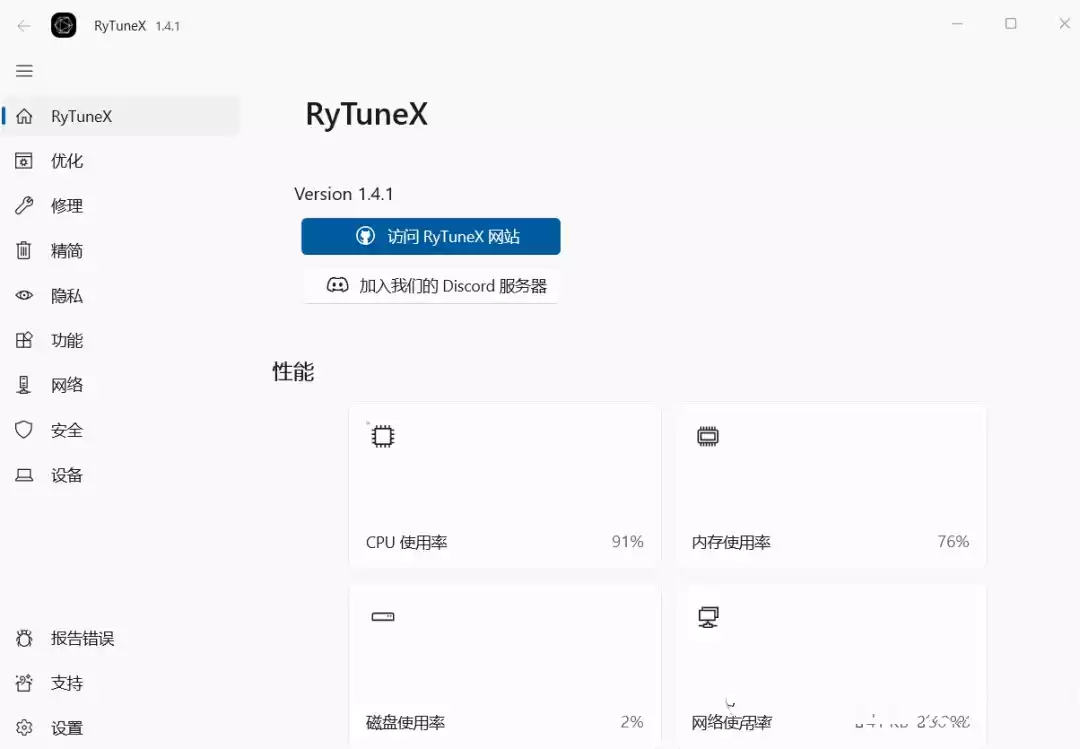Click the CPU chip icon on the usage card

coord(382,435)
